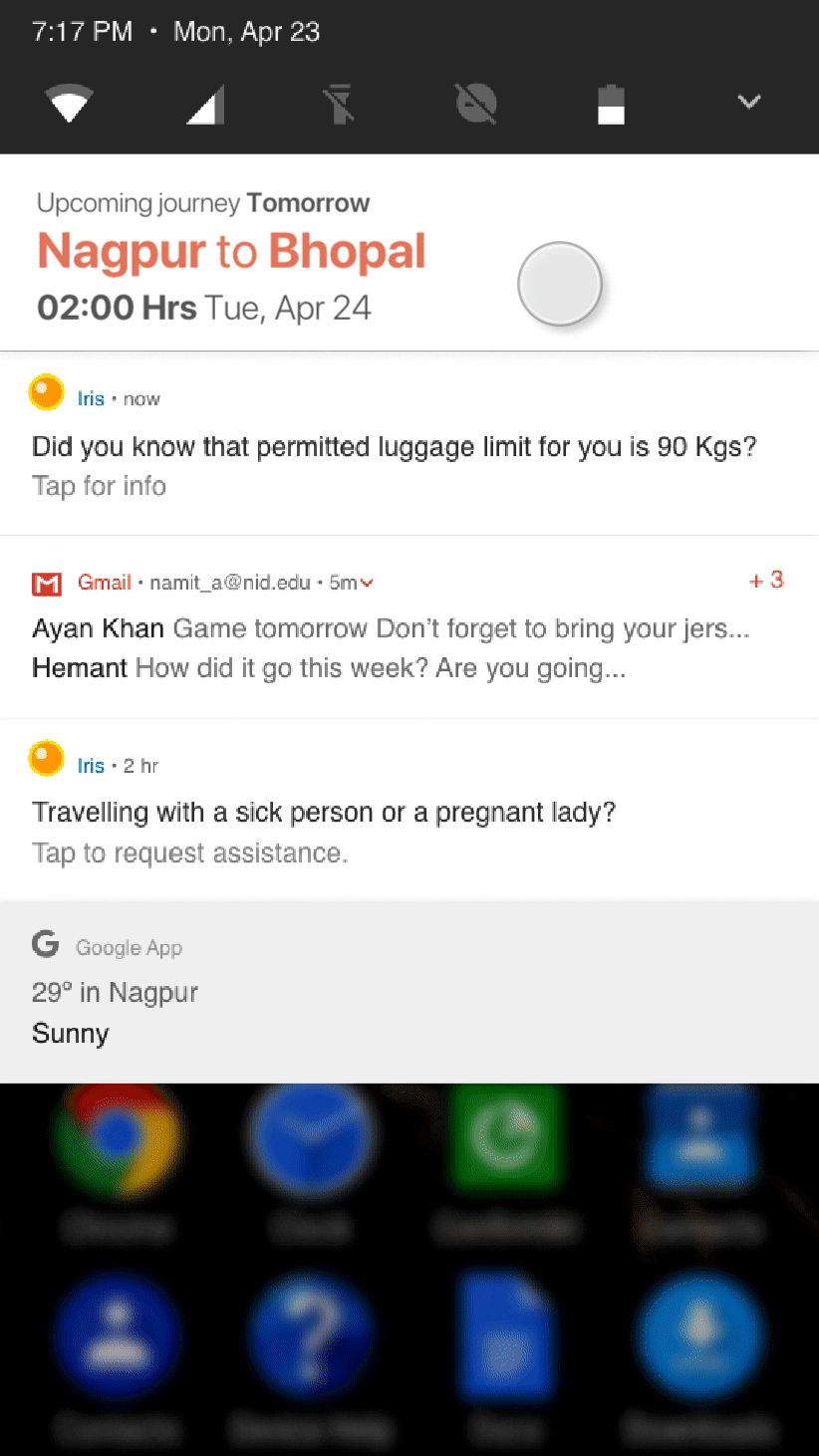The image size is (819, 1456).
Task: Tap the round gray touch indicator
Action: (x=560, y=284)
